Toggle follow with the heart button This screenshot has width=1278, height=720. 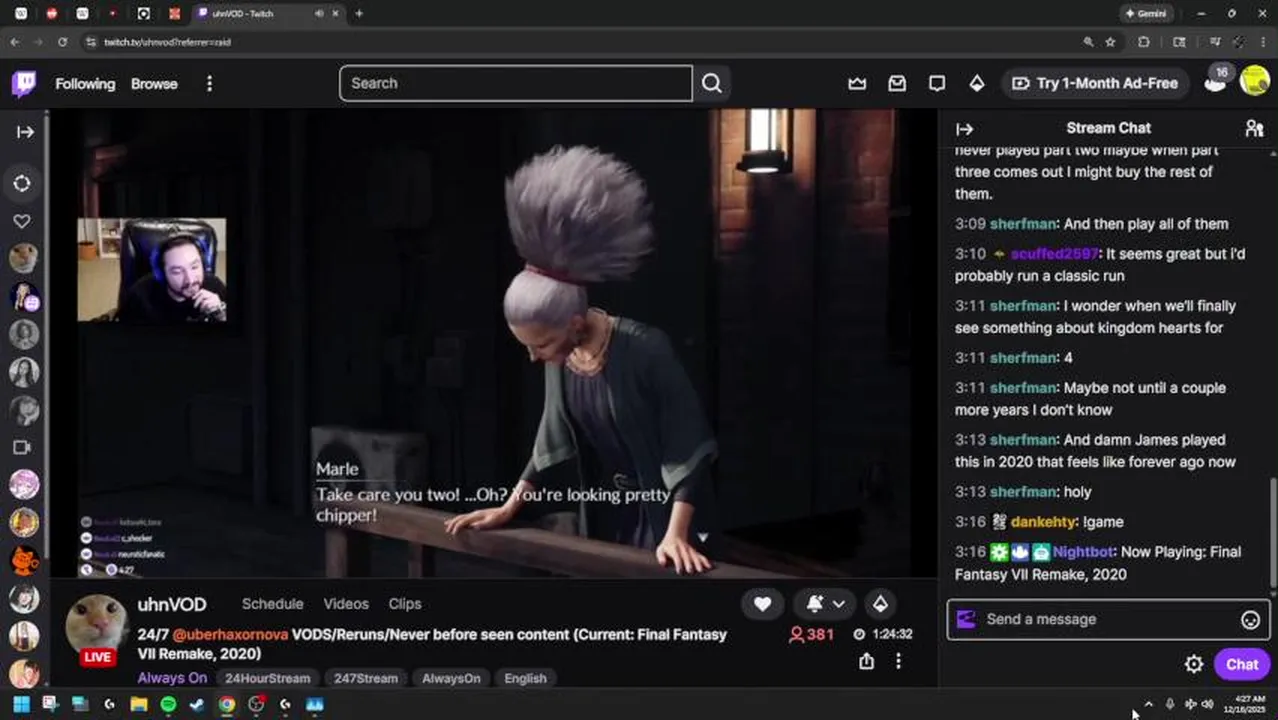pos(762,603)
